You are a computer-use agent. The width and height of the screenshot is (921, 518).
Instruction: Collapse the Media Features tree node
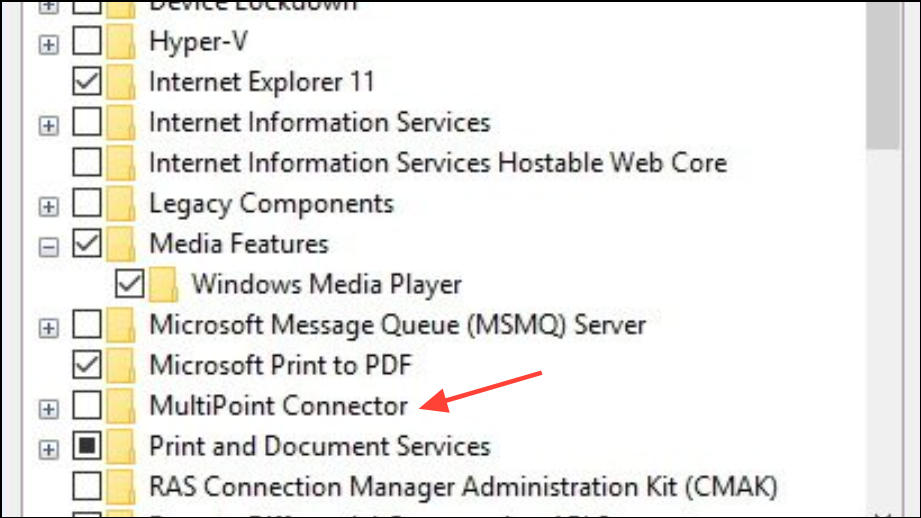tap(48, 246)
